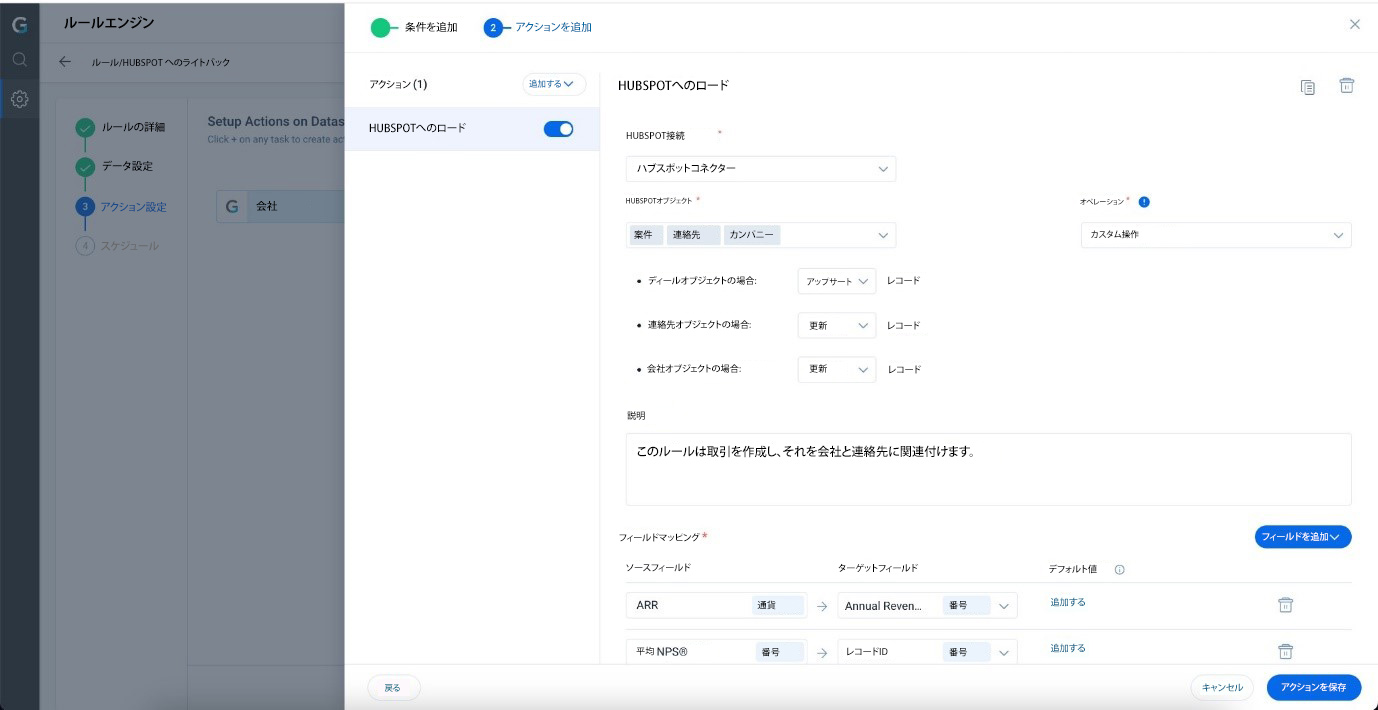Click the 通貨 type tag on ARR
The height and width of the screenshot is (710, 1378).
777,605
